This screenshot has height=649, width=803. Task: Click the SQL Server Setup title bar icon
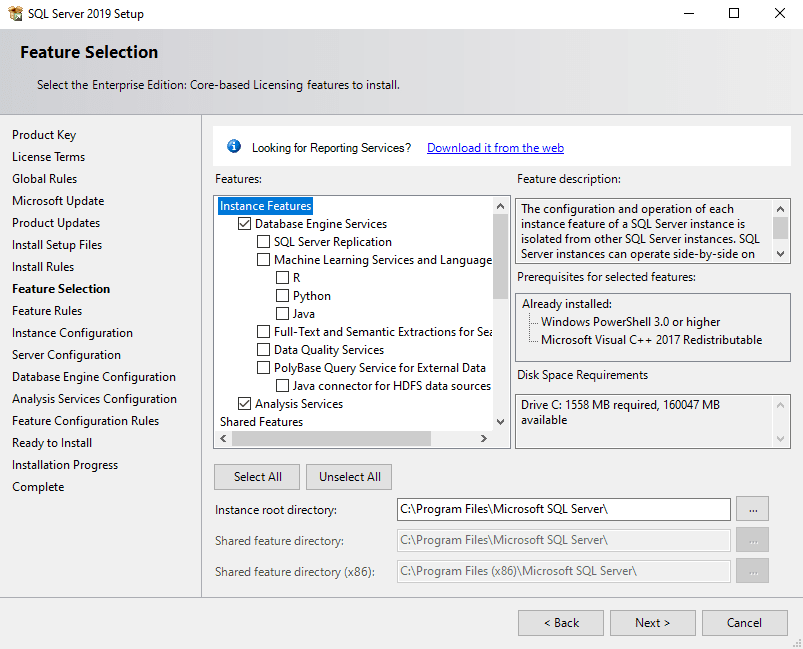15,14
